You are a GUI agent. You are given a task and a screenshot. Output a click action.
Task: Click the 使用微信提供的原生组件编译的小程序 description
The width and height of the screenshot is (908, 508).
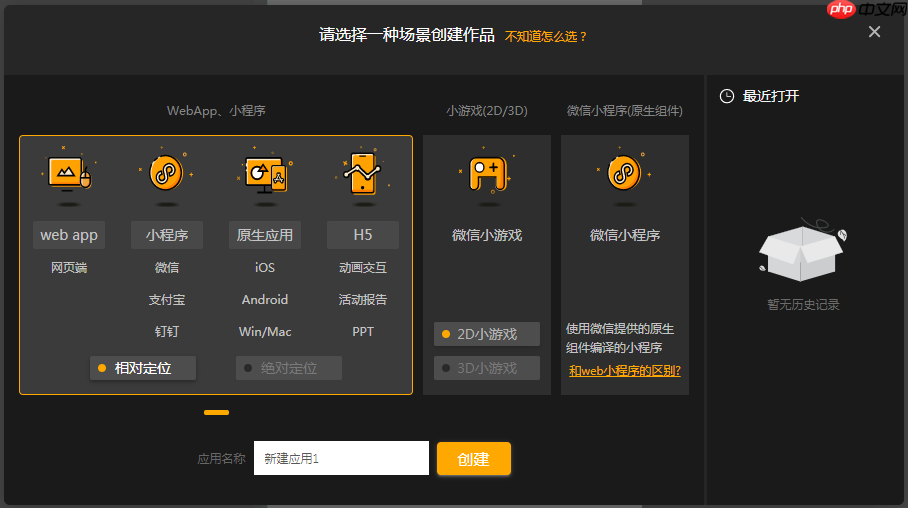click(620, 338)
